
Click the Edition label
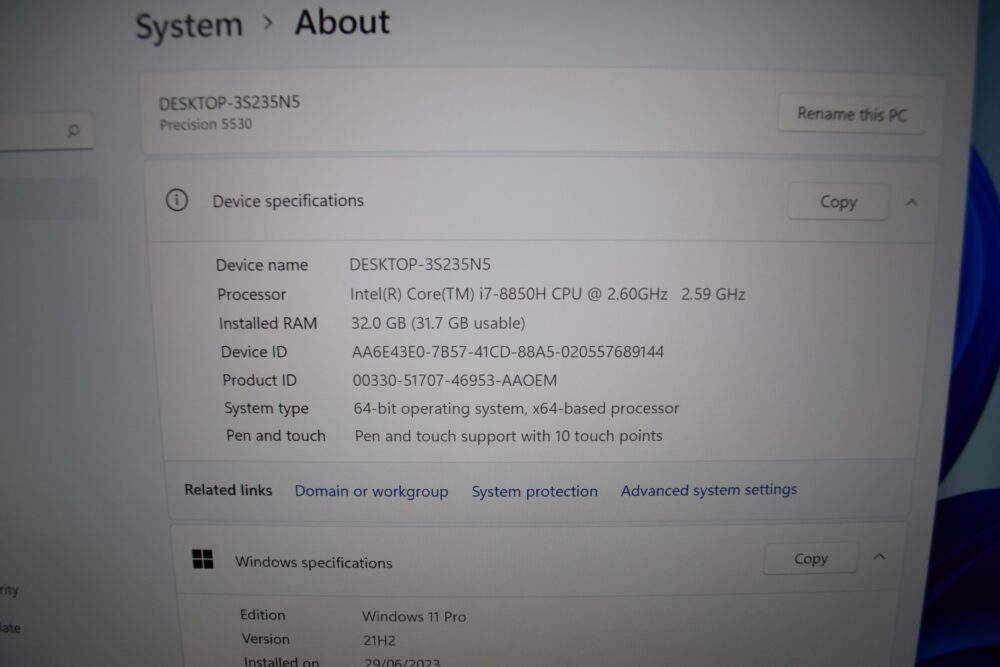pos(263,615)
